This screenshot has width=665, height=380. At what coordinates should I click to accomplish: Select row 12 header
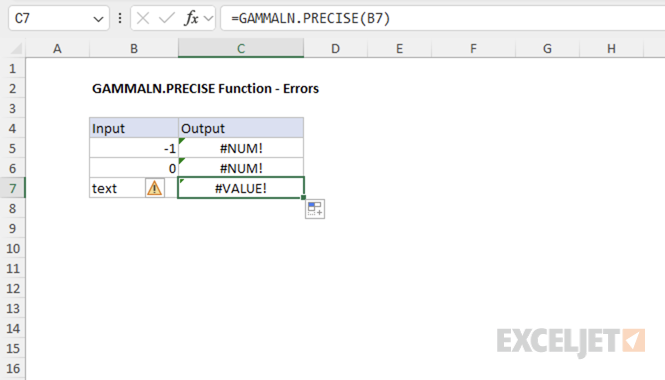(x=13, y=288)
